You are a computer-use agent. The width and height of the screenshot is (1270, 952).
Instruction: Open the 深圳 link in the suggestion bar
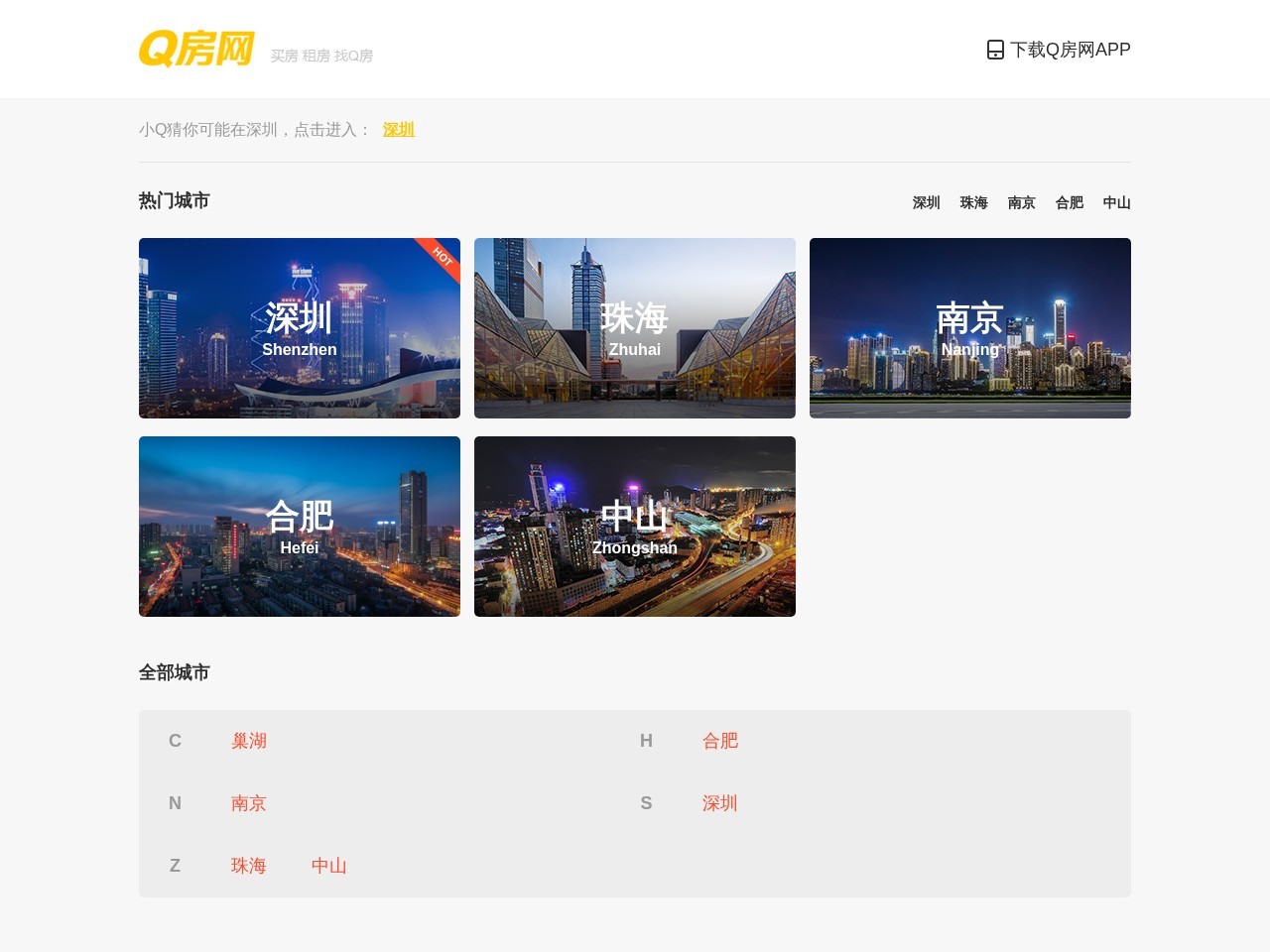(399, 130)
